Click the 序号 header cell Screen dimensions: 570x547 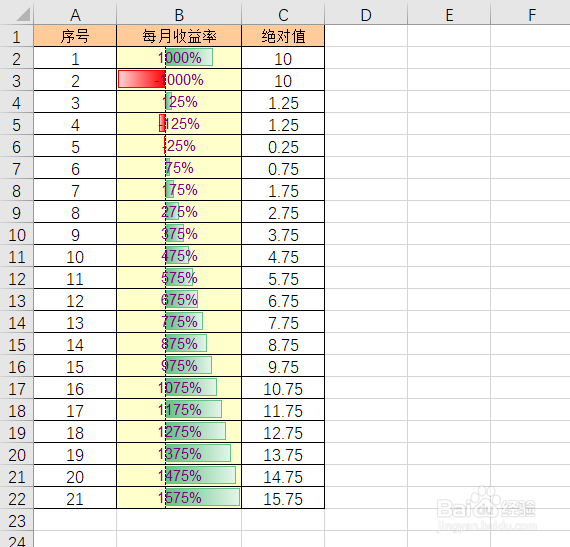click(x=75, y=36)
